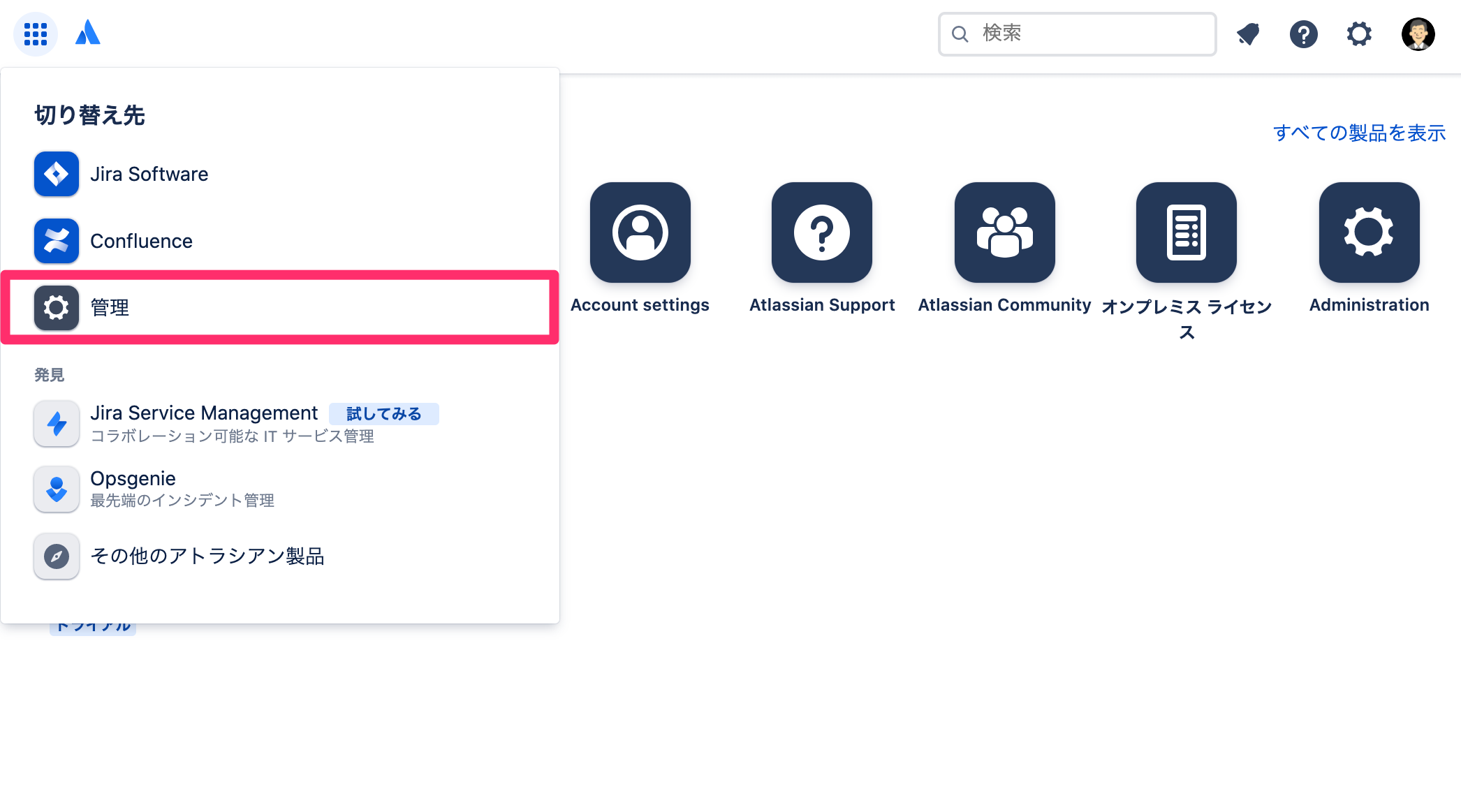Click the Opsgenie icon
The width and height of the screenshot is (1461, 812).
coord(57,489)
